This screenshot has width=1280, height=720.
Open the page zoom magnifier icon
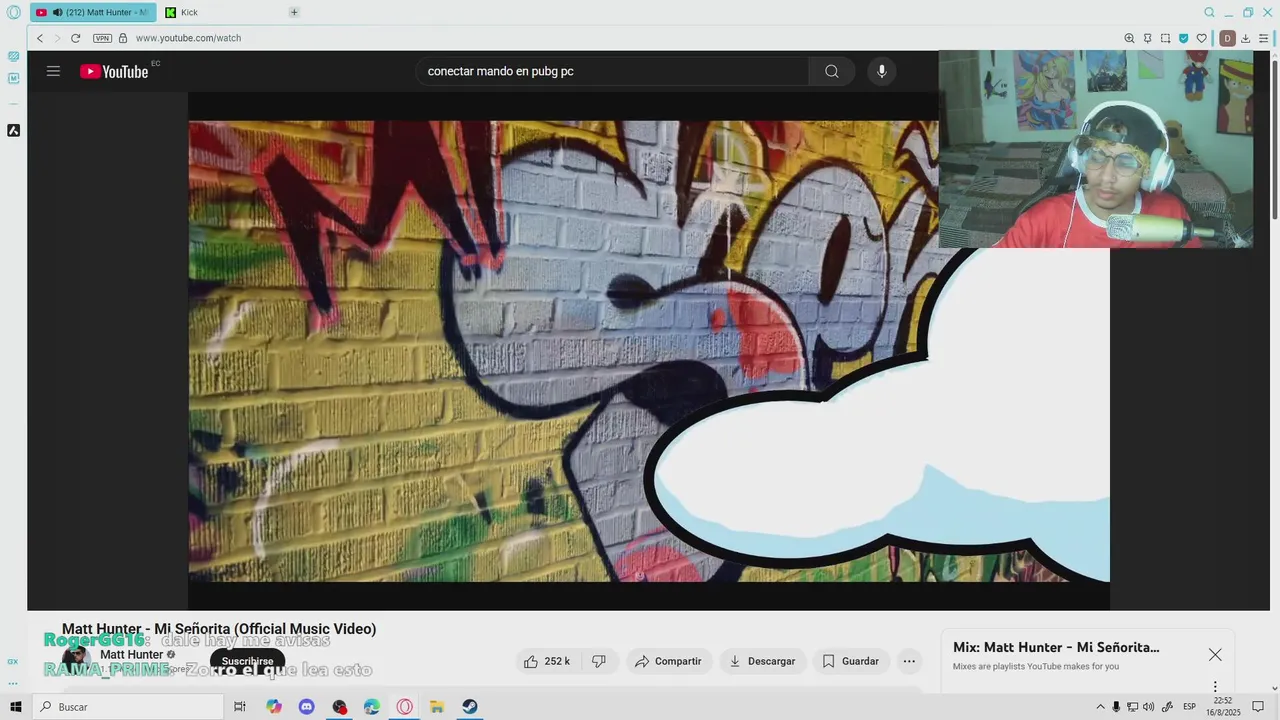tap(1129, 38)
